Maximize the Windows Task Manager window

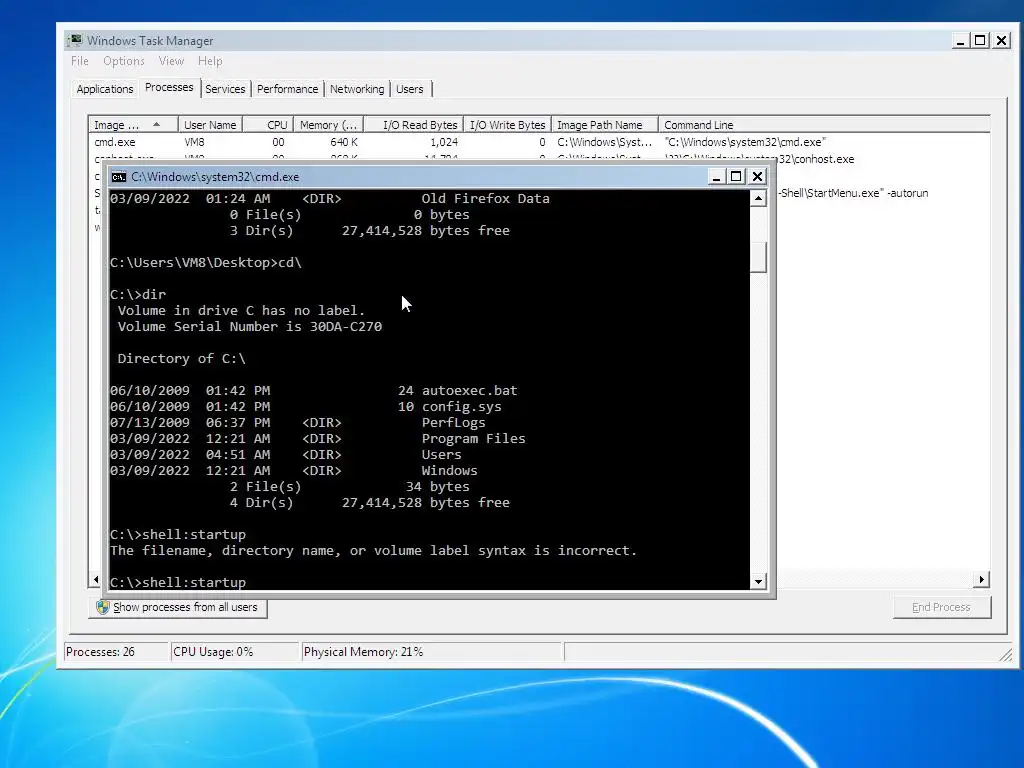pos(980,40)
